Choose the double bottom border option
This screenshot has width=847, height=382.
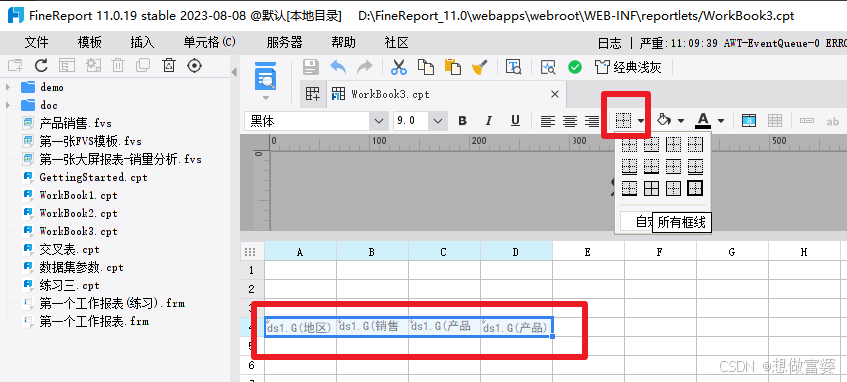[629, 166]
